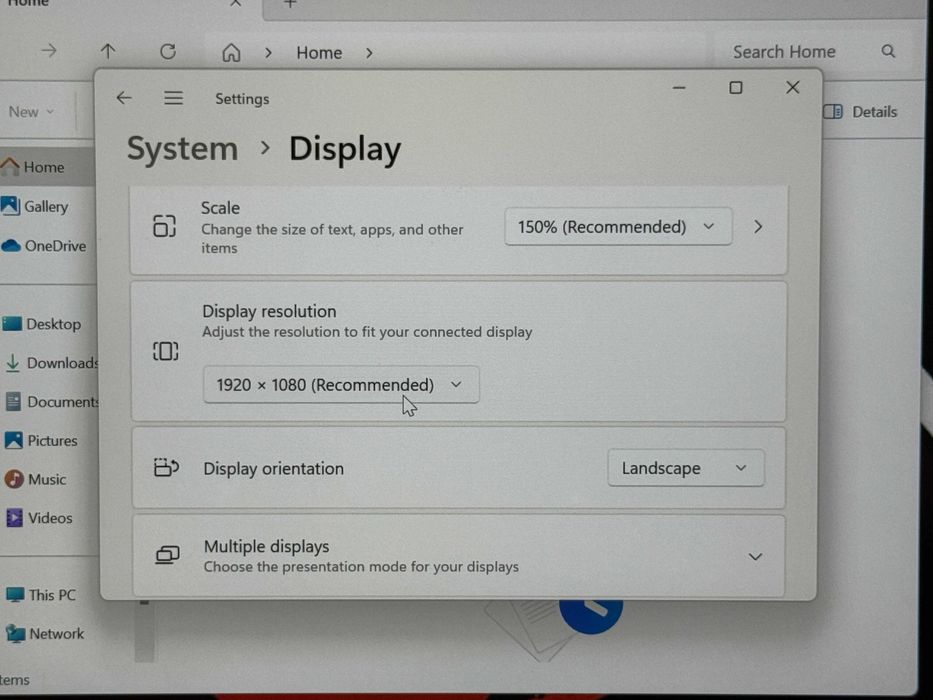Open the 1920 × 1080 resolution dropdown
Image resolution: width=933 pixels, height=700 pixels.
click(341, 385)
